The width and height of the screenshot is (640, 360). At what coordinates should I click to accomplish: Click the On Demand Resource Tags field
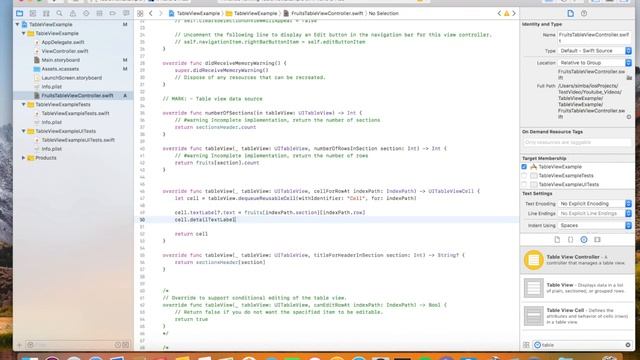click(x=577, y=142)
